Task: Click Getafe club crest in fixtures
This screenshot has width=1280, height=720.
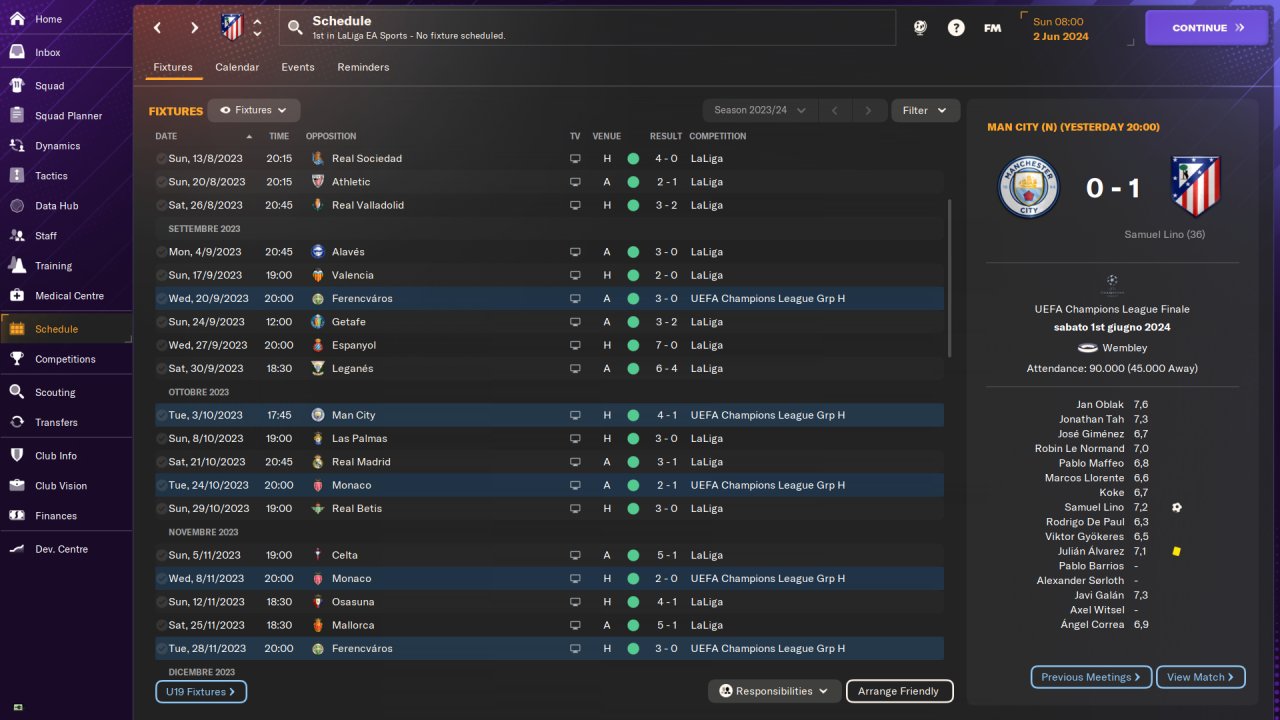Action: click(317, 322)
